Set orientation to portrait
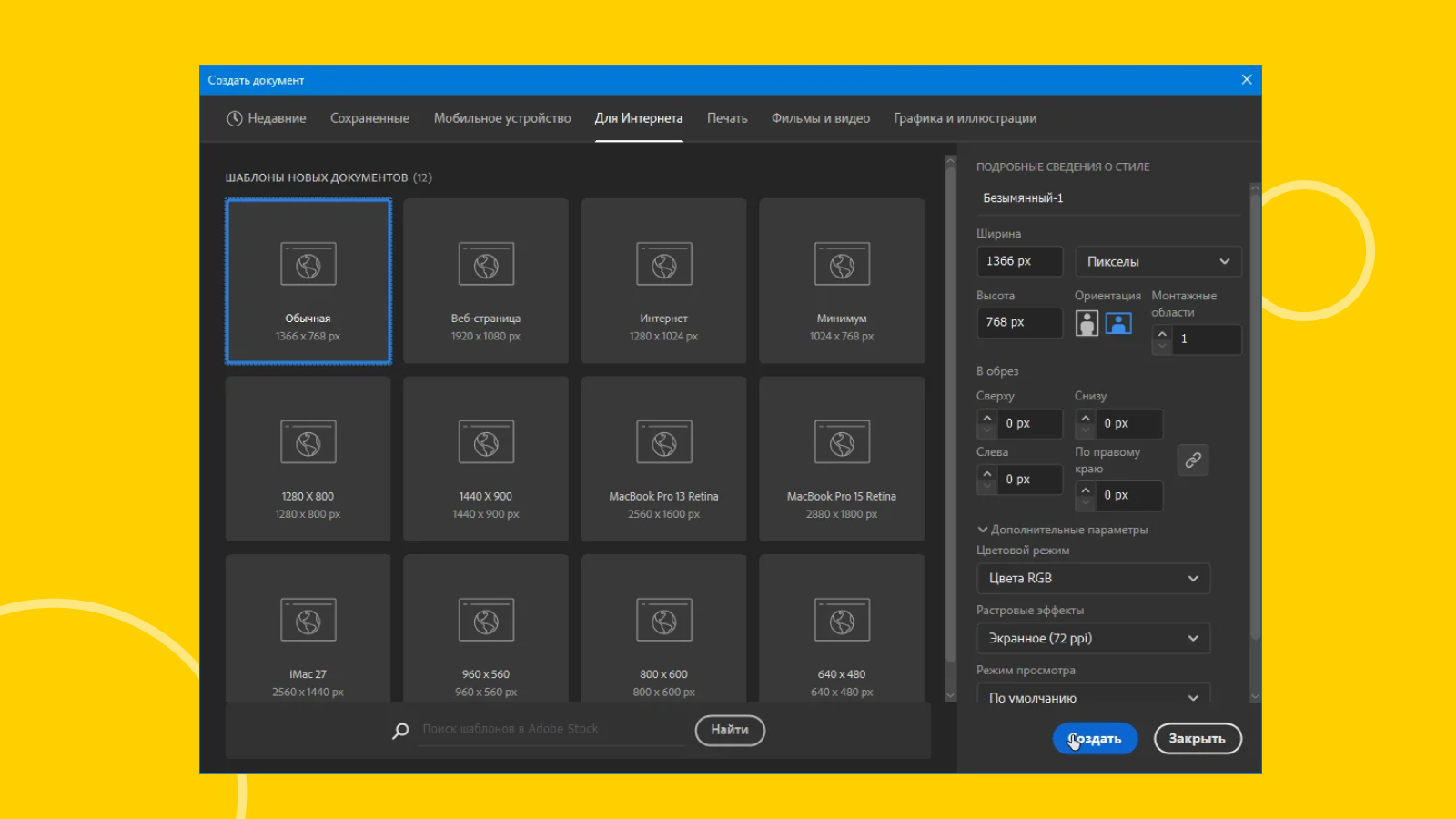Image resolution: width=1456 pixels, height=819 pixels. pos(1087,323)
